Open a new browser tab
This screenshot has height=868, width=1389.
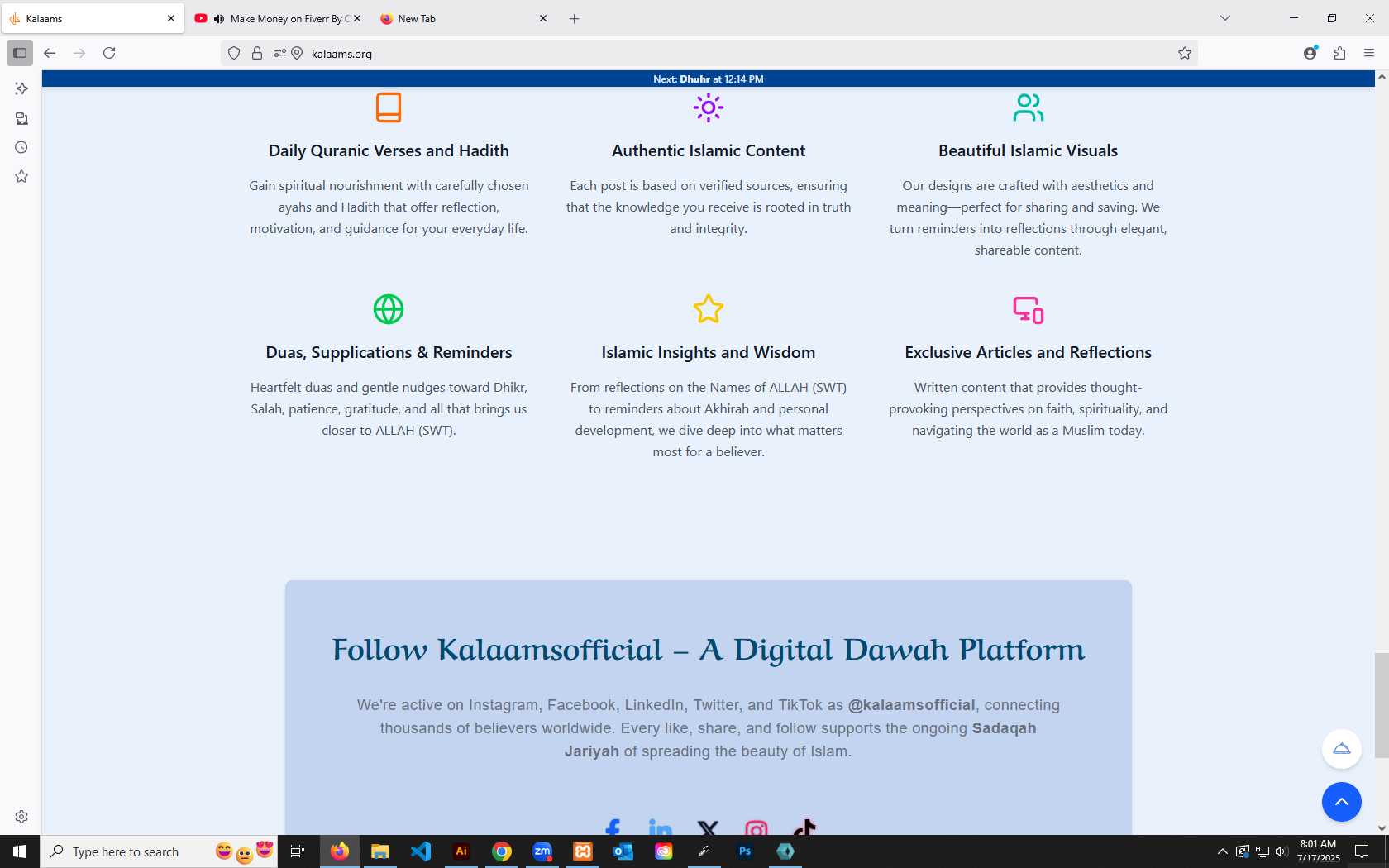574,18
